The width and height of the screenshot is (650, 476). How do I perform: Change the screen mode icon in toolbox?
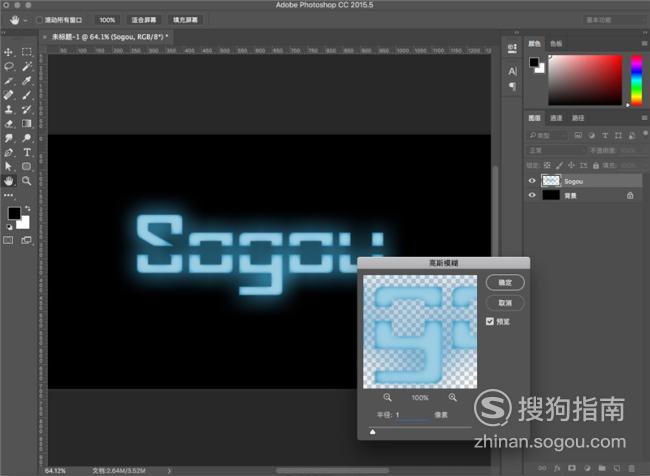point(26,240)
